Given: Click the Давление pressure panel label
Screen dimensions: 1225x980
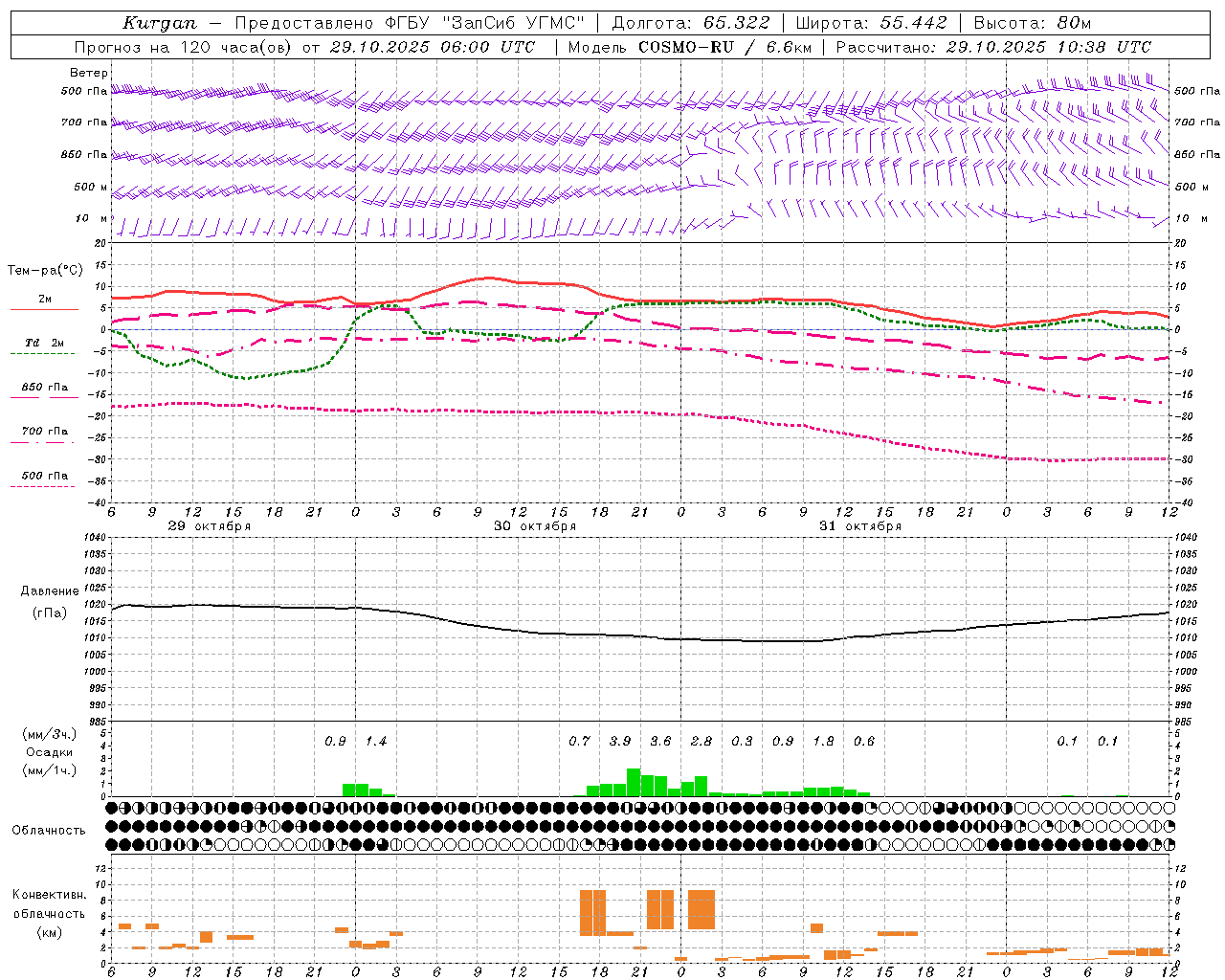Looking at the screenshot, I should [50, 591].
